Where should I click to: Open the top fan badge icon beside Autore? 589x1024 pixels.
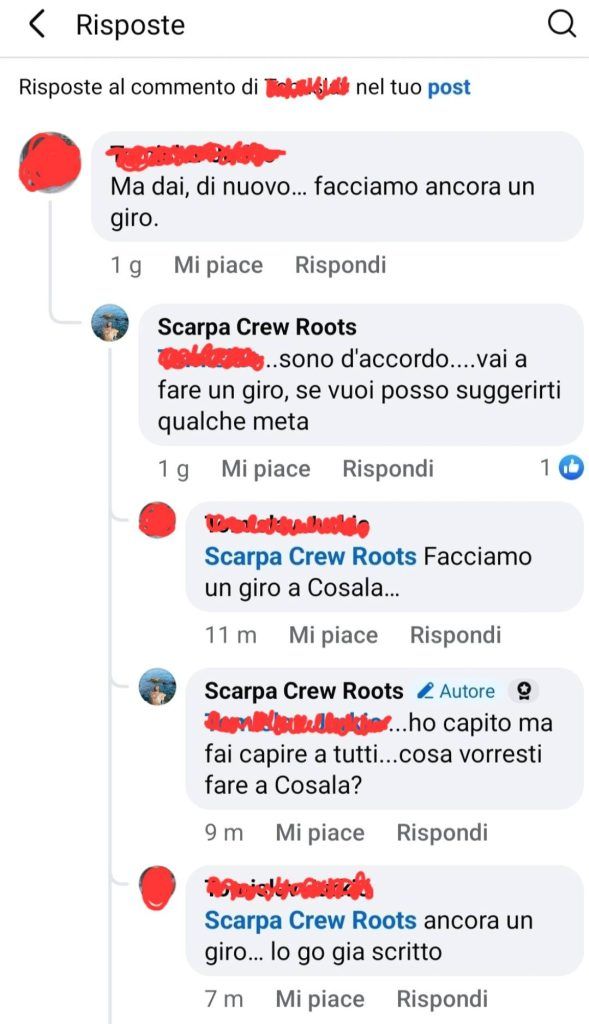coord(522,692)
